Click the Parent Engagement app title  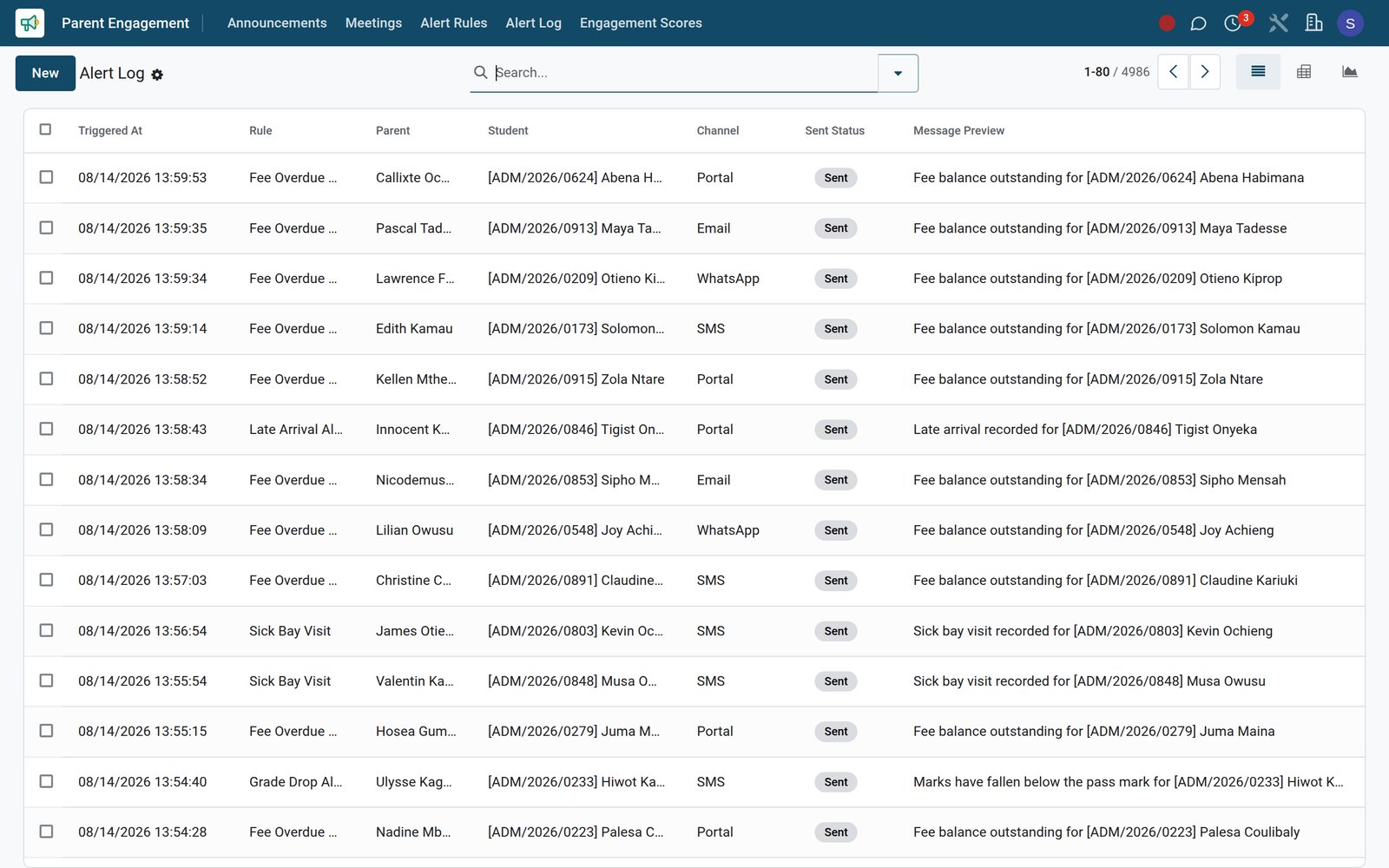pyautogui.click(x=125, y=23)
